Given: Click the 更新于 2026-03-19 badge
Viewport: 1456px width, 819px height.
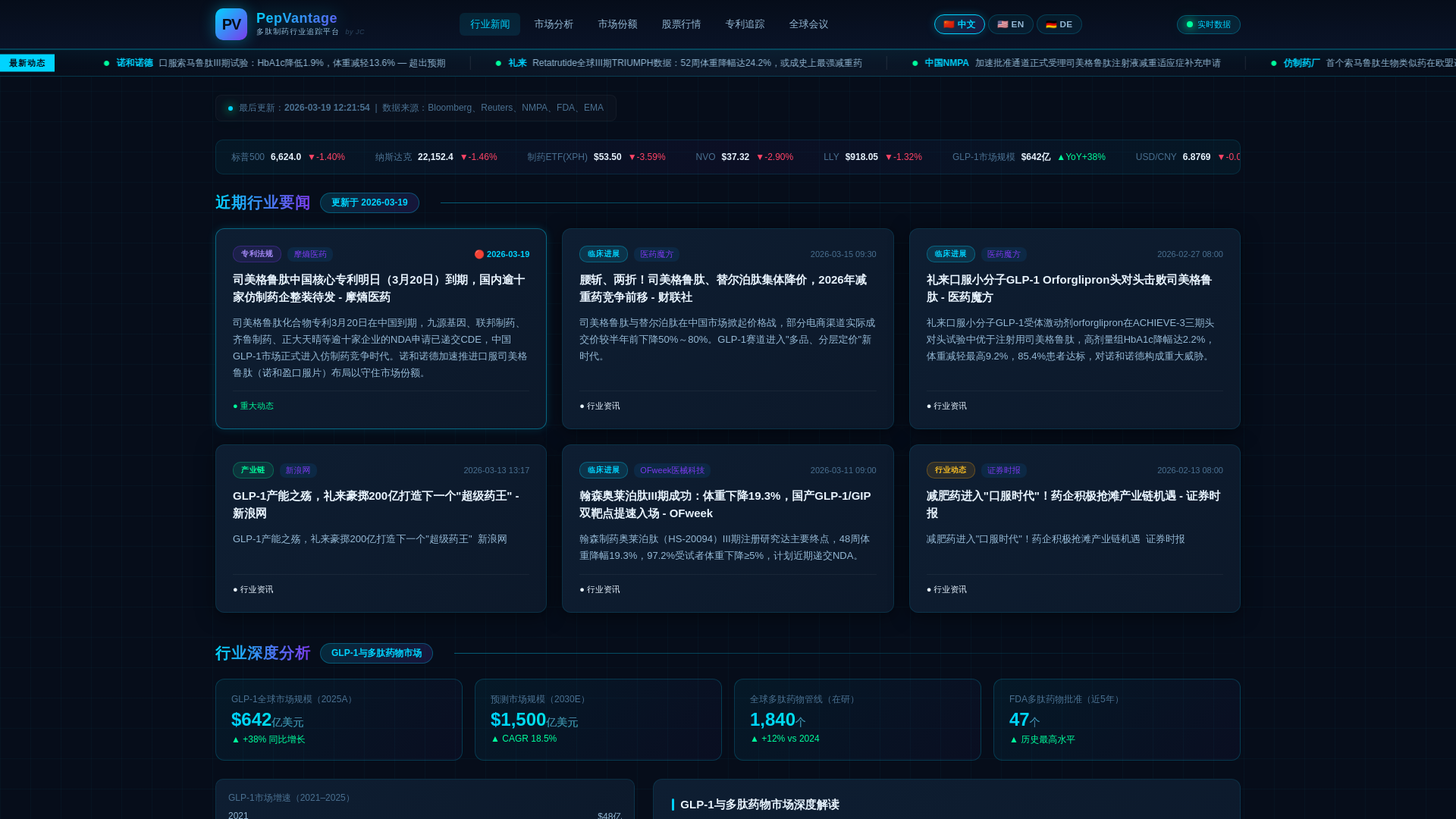Looking at the screenshot, I should (x=369, y=202).
